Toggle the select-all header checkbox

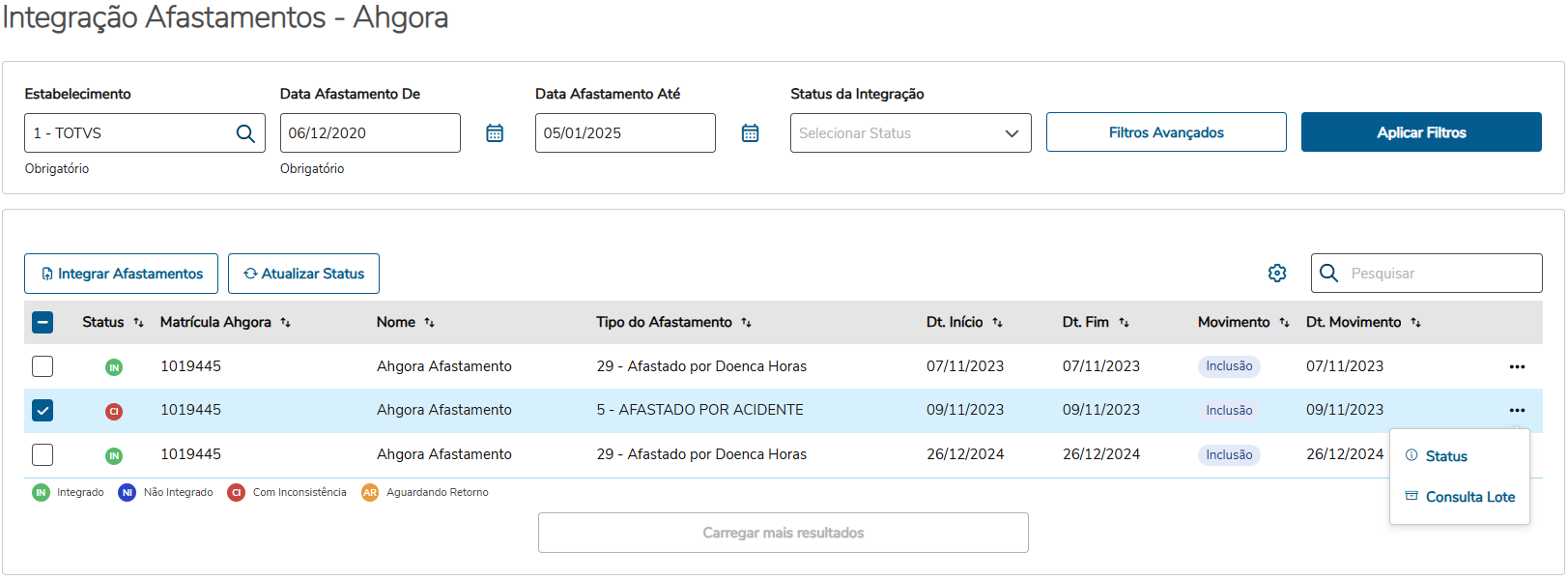(43, 323)
